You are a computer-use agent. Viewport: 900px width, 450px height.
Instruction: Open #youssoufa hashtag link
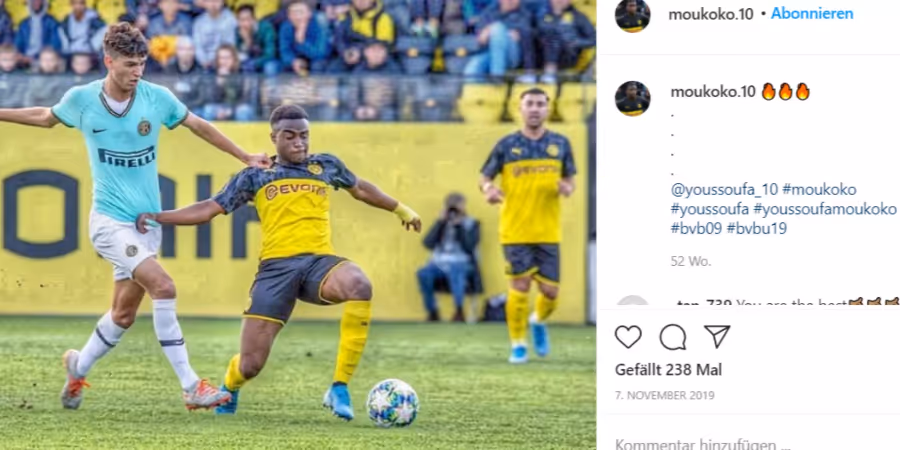[x=709, y=210]
